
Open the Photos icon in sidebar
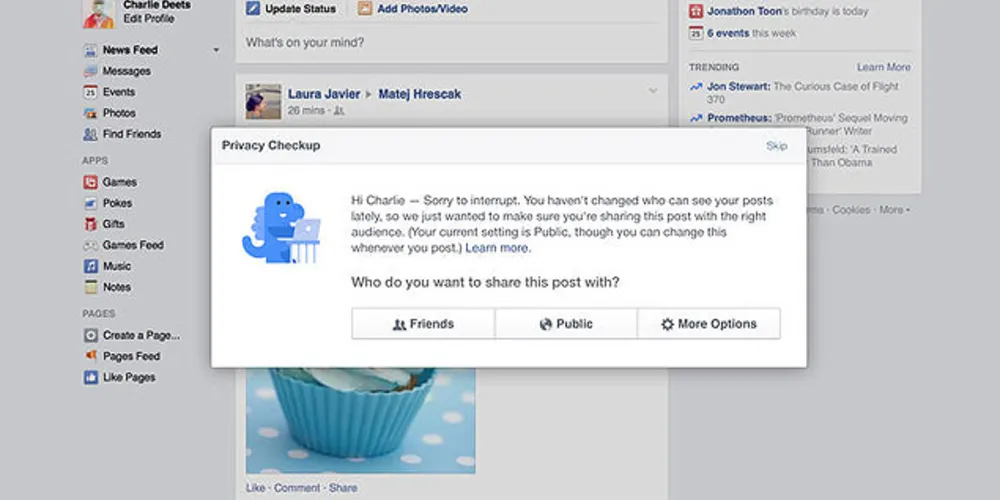91,113
